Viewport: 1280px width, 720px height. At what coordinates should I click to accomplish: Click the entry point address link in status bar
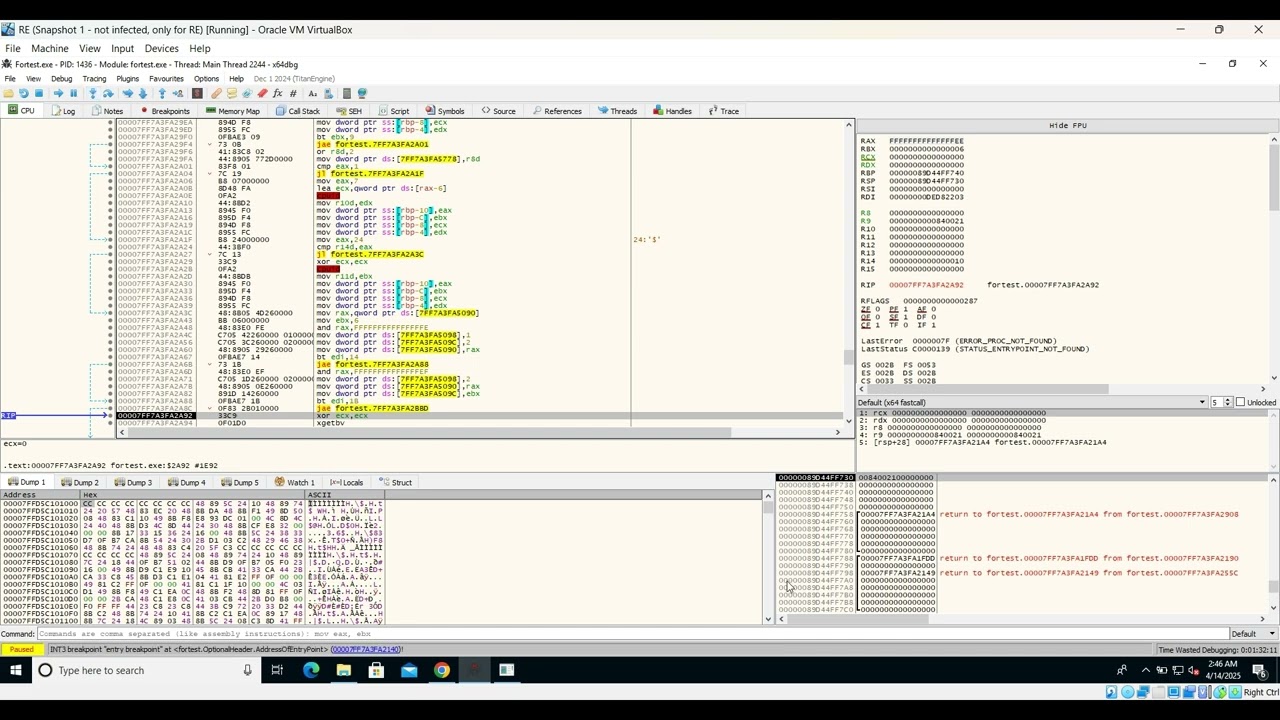tap(367, 649)
